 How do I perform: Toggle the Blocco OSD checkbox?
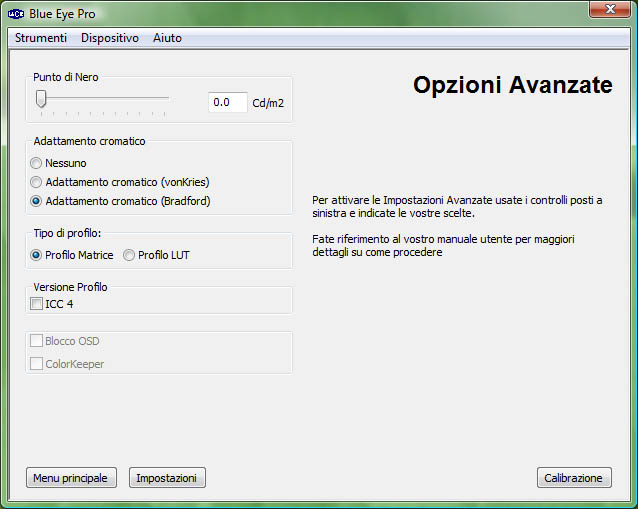coord(36,341)
